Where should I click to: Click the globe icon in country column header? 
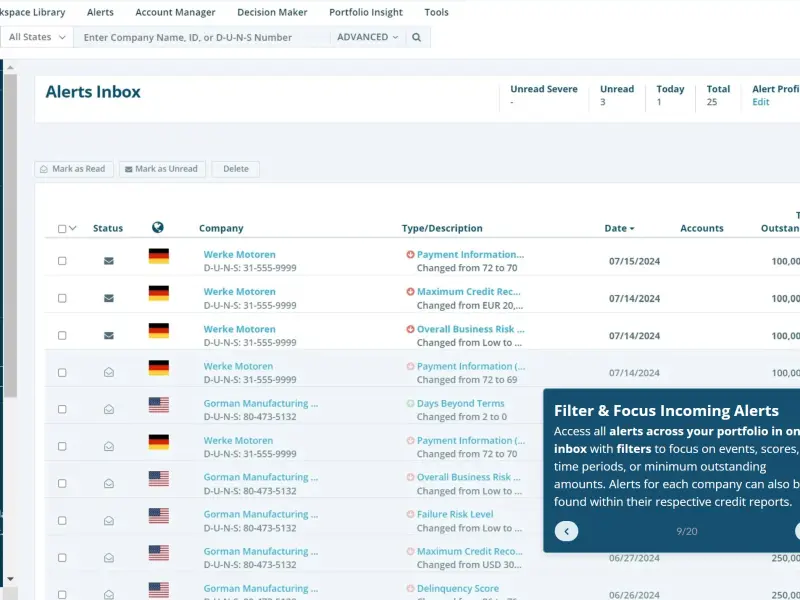158,227
